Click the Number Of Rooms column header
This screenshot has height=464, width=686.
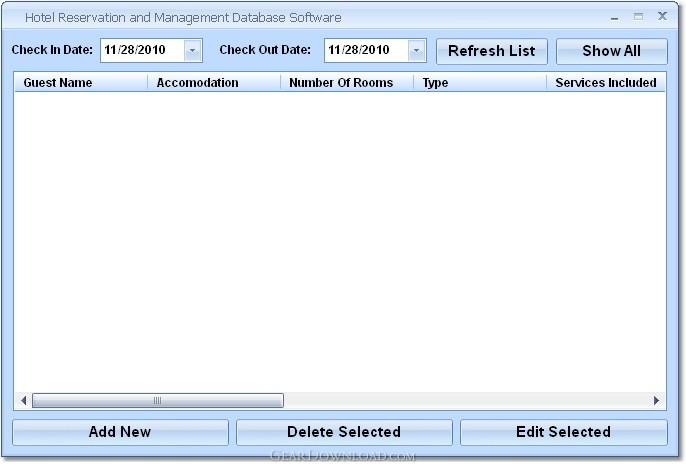[x=347, y=83]
